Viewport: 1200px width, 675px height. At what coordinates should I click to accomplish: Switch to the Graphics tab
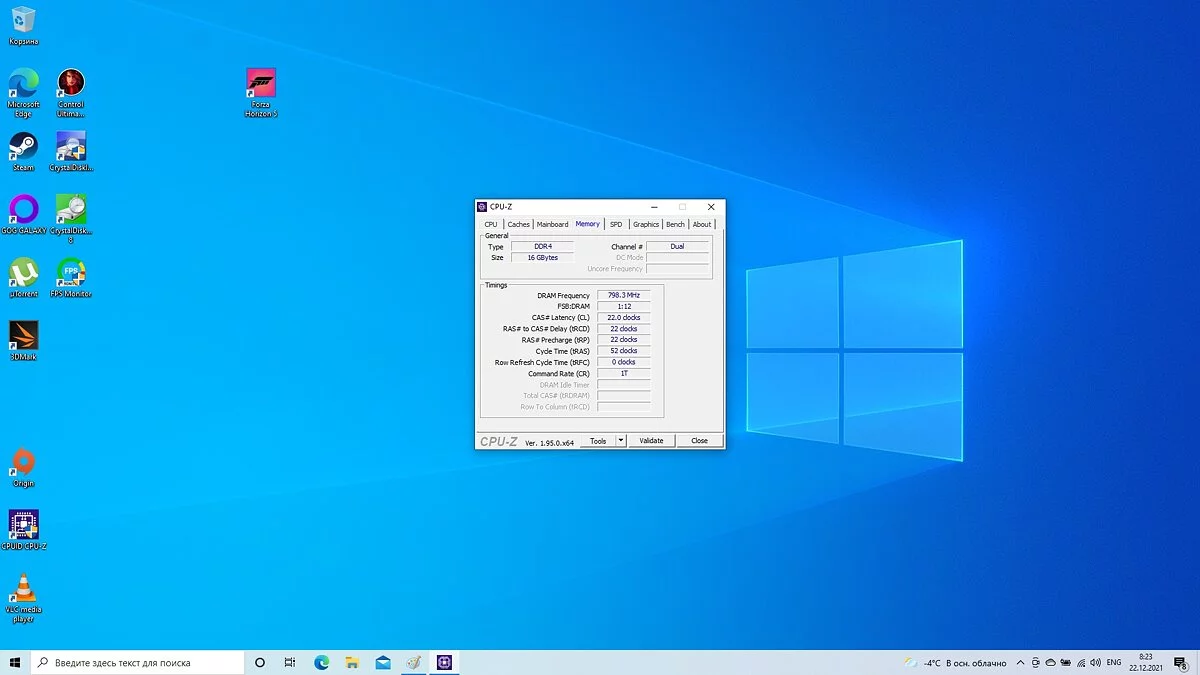[646, 224]
